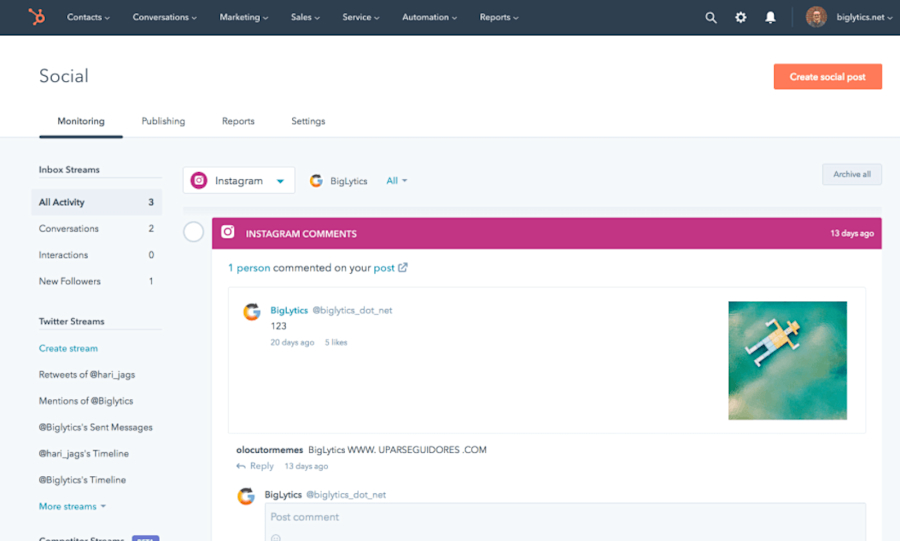
Task: Click Create social post button
Action: point(828,76)
